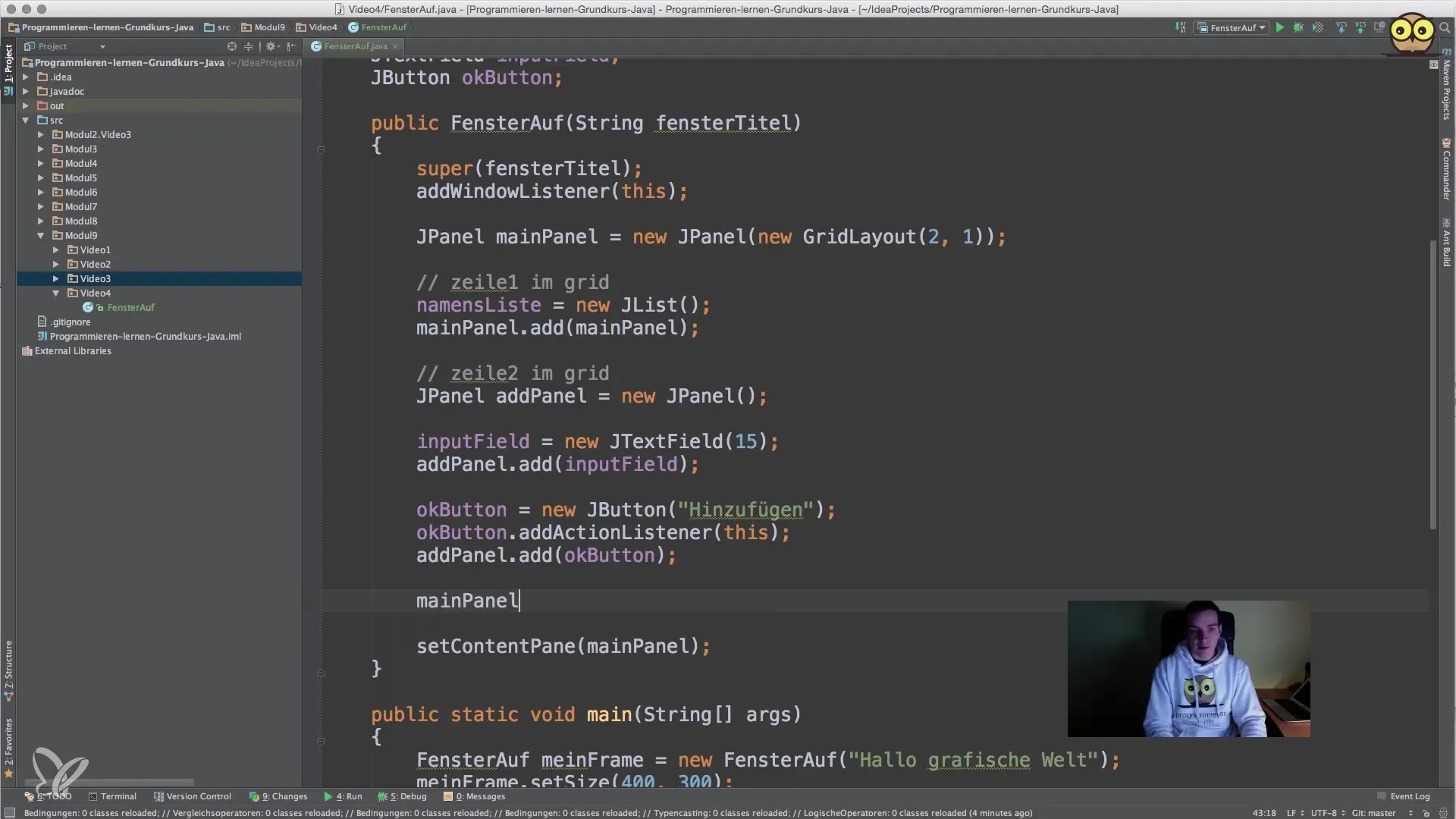
Task: Start debugging with the green bug icon
Action: click(1298, 27)
